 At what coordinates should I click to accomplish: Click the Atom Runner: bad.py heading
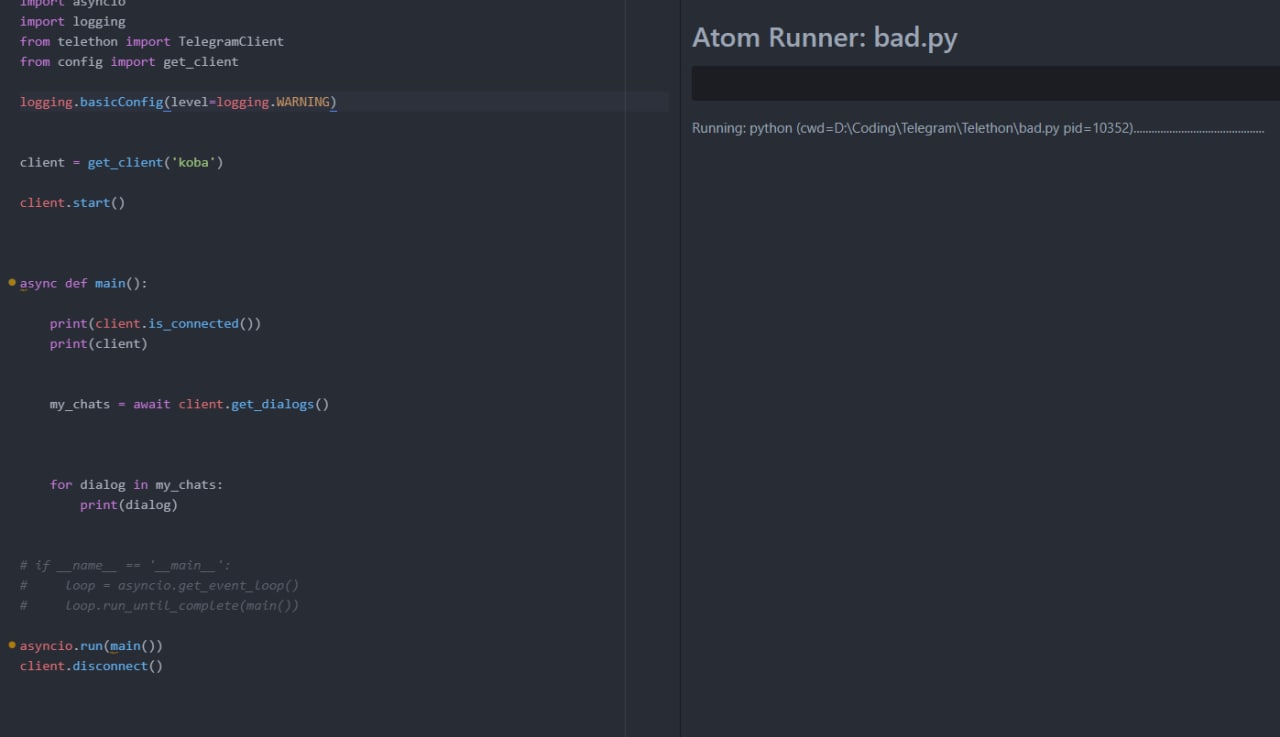coord(824,38)
